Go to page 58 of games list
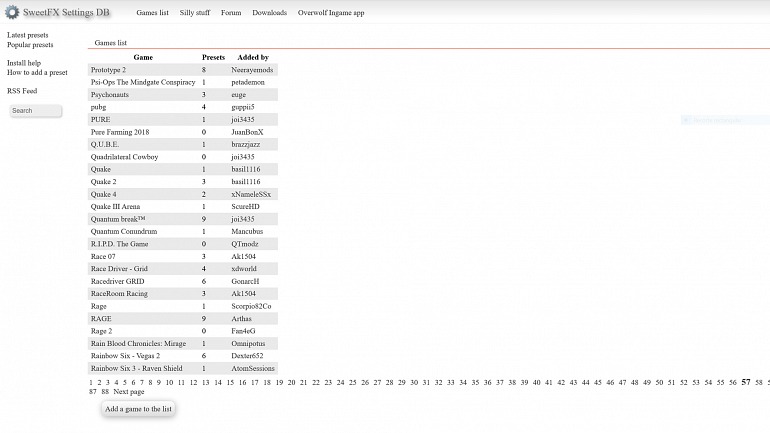Viewport: 770px width, 433px height. [x=759, y=382]
